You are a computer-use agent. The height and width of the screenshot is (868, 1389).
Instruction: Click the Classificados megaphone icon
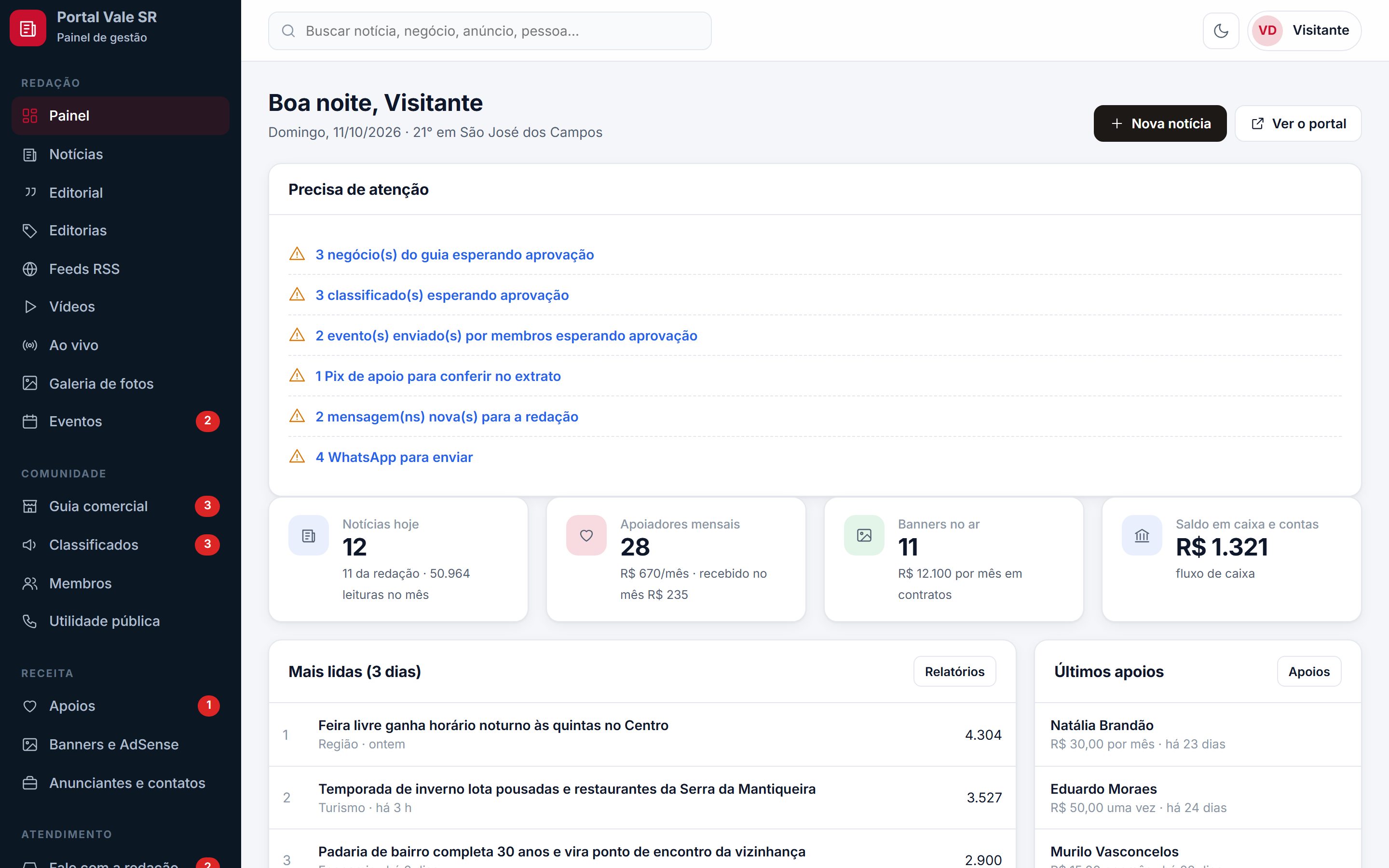(30, 545)
